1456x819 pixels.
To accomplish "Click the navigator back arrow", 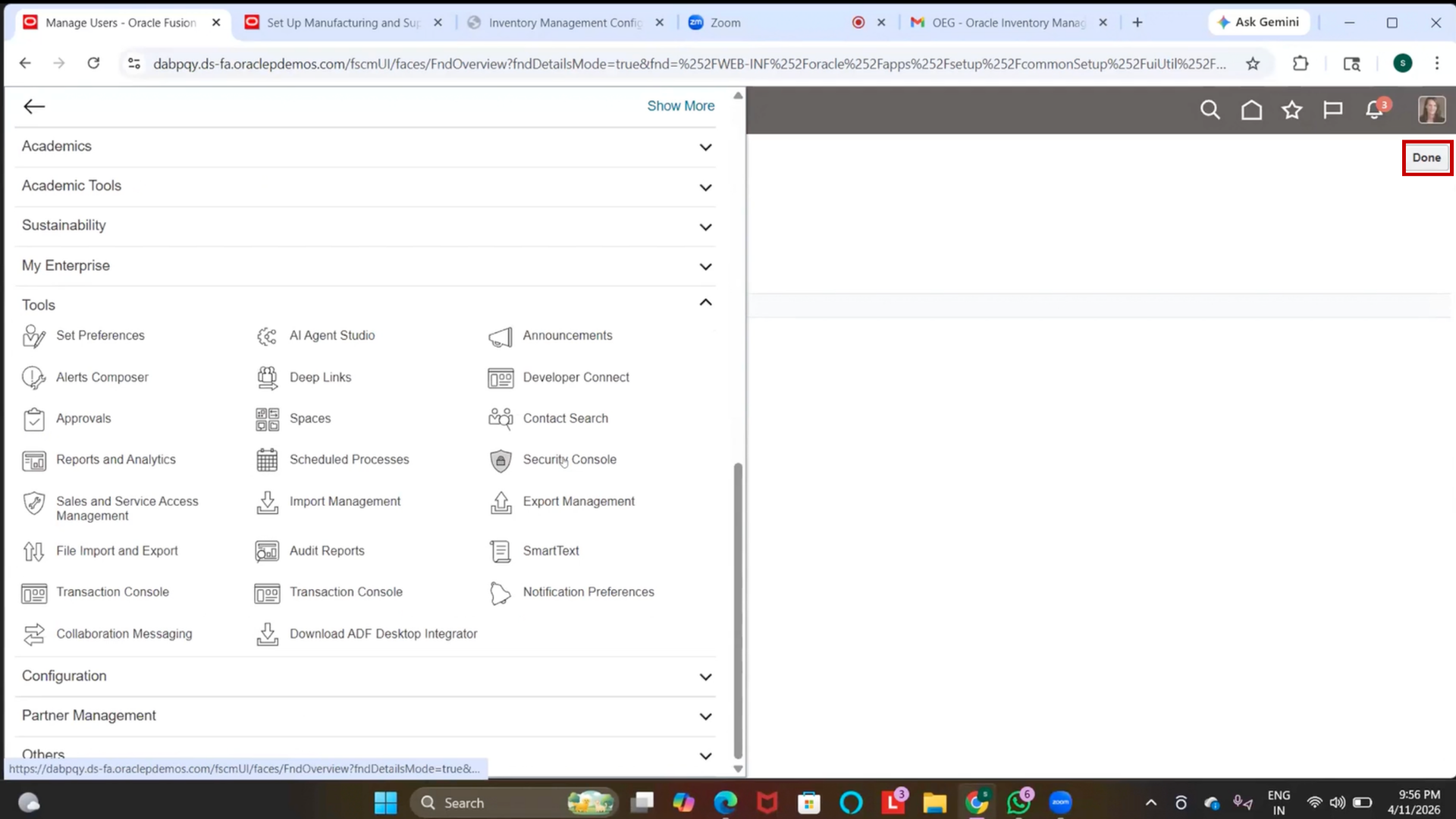I will point(34,107).
